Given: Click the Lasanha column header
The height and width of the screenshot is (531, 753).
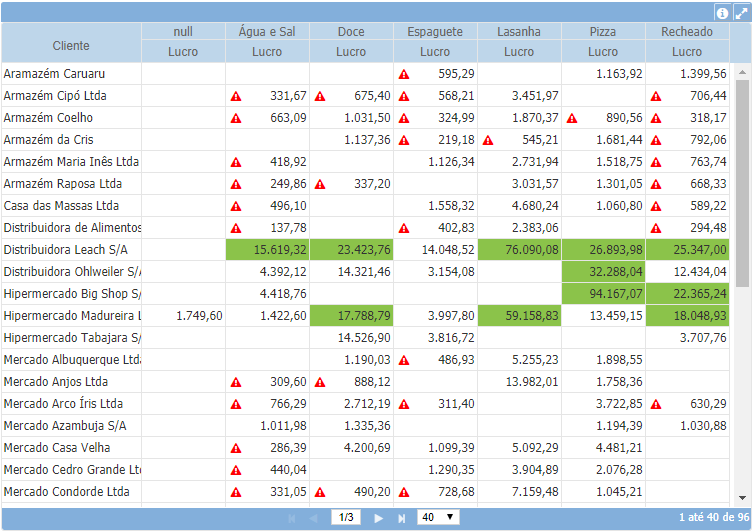Looking at the screenshot, I should 519,32.
